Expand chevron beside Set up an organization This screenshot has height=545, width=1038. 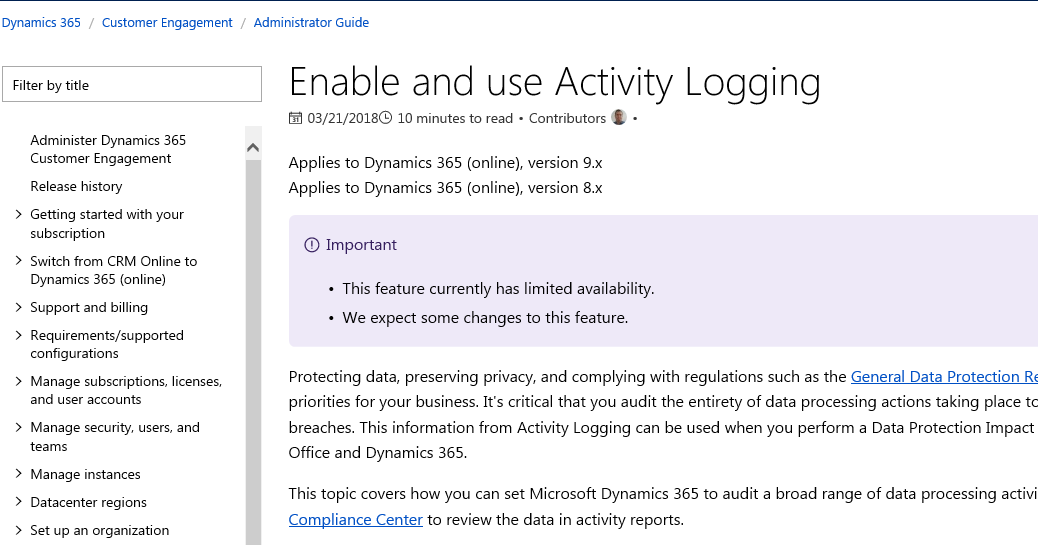pos(19,529)
